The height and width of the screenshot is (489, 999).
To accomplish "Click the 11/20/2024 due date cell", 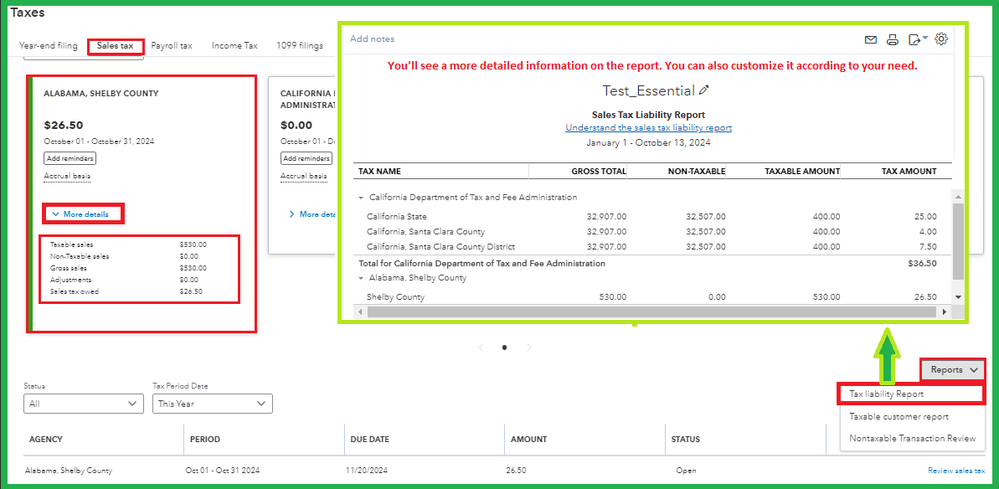I will [369, 471].
